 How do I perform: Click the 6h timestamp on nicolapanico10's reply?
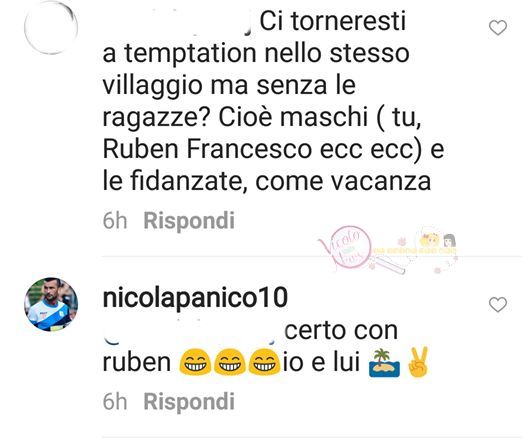tap(115, 402)
